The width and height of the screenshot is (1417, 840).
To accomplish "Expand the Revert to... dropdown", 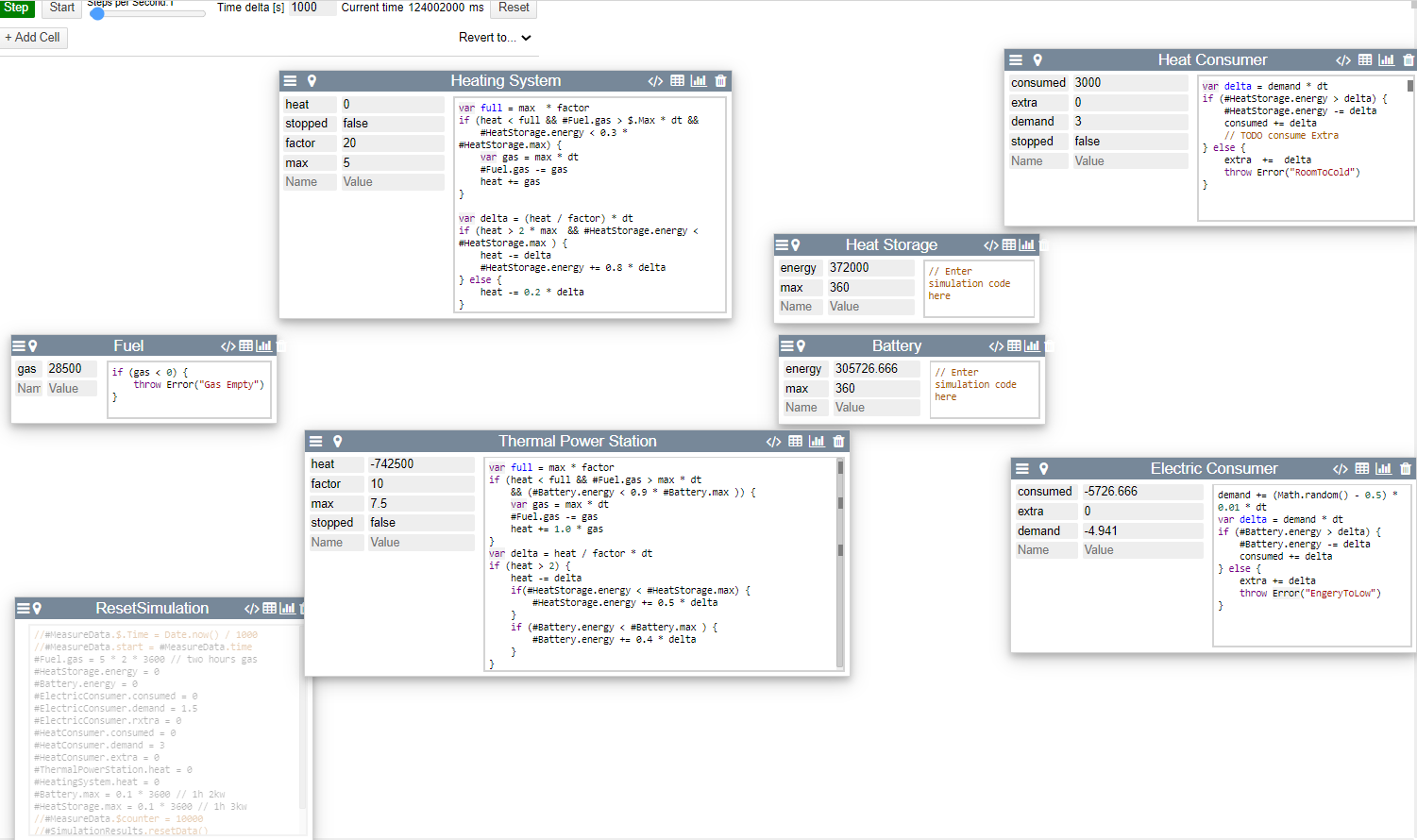I will click(495, 38).
